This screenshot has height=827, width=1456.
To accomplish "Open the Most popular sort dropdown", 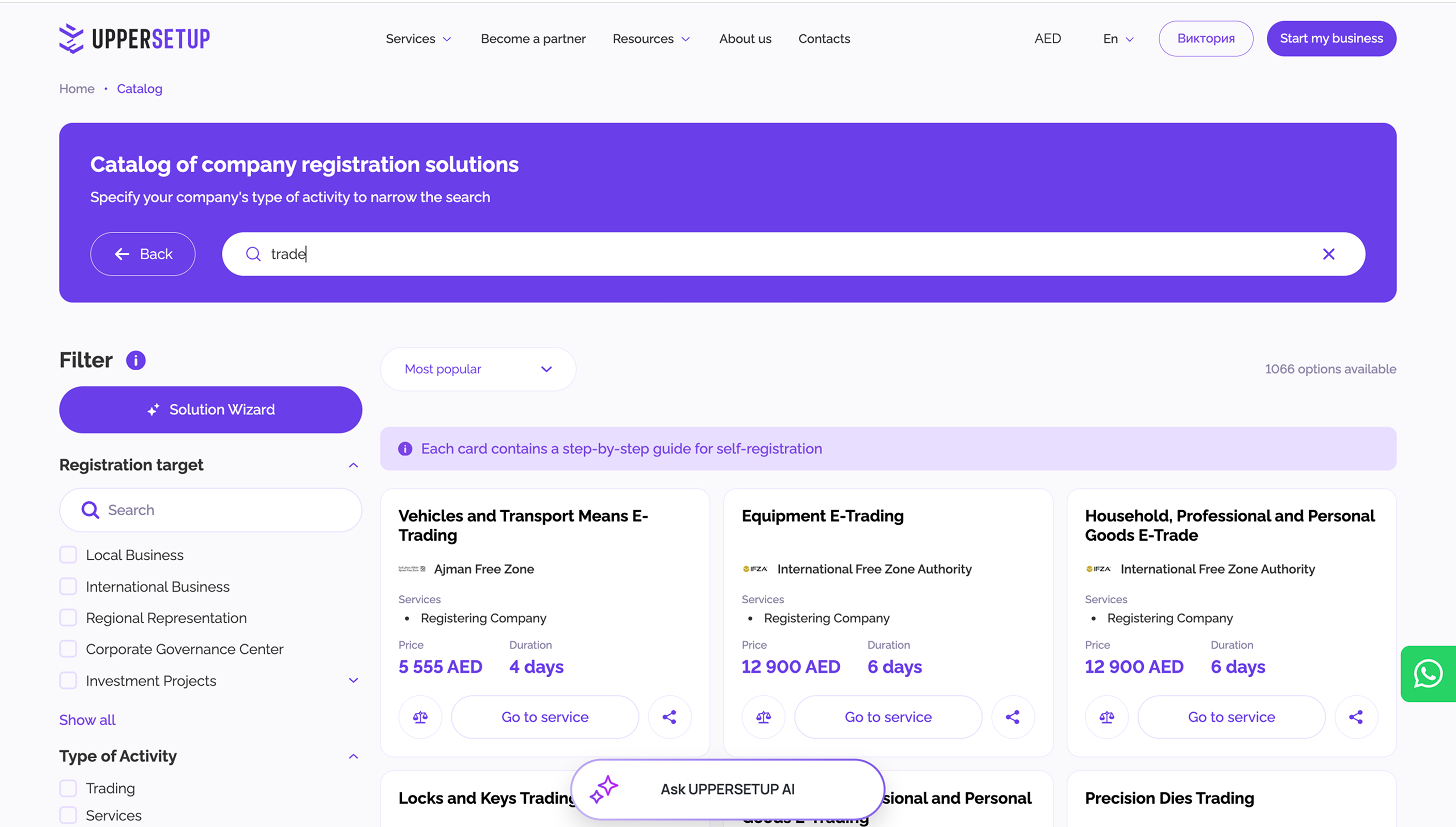I will 478,369.
